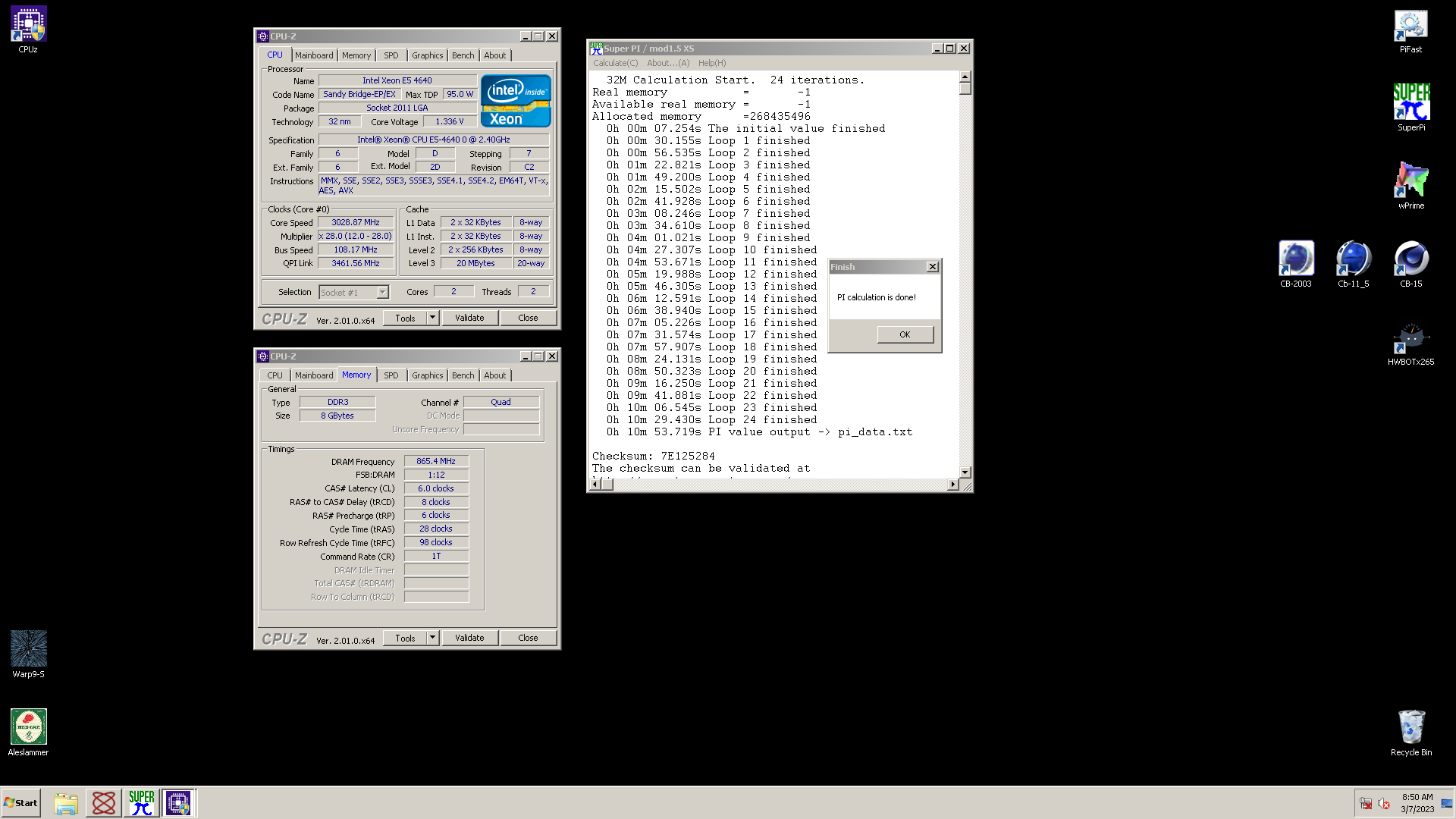
Task: Open Help menu in Super PI
Action: point(712,63)
